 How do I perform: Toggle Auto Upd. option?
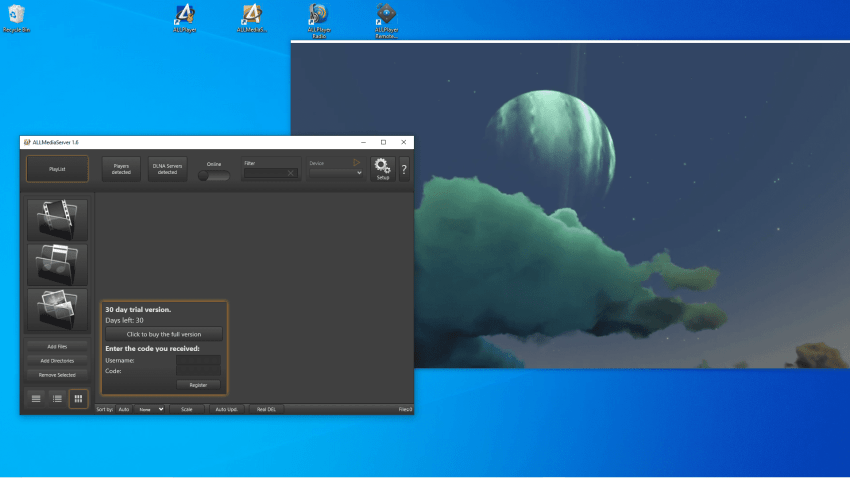click(227, 410)
